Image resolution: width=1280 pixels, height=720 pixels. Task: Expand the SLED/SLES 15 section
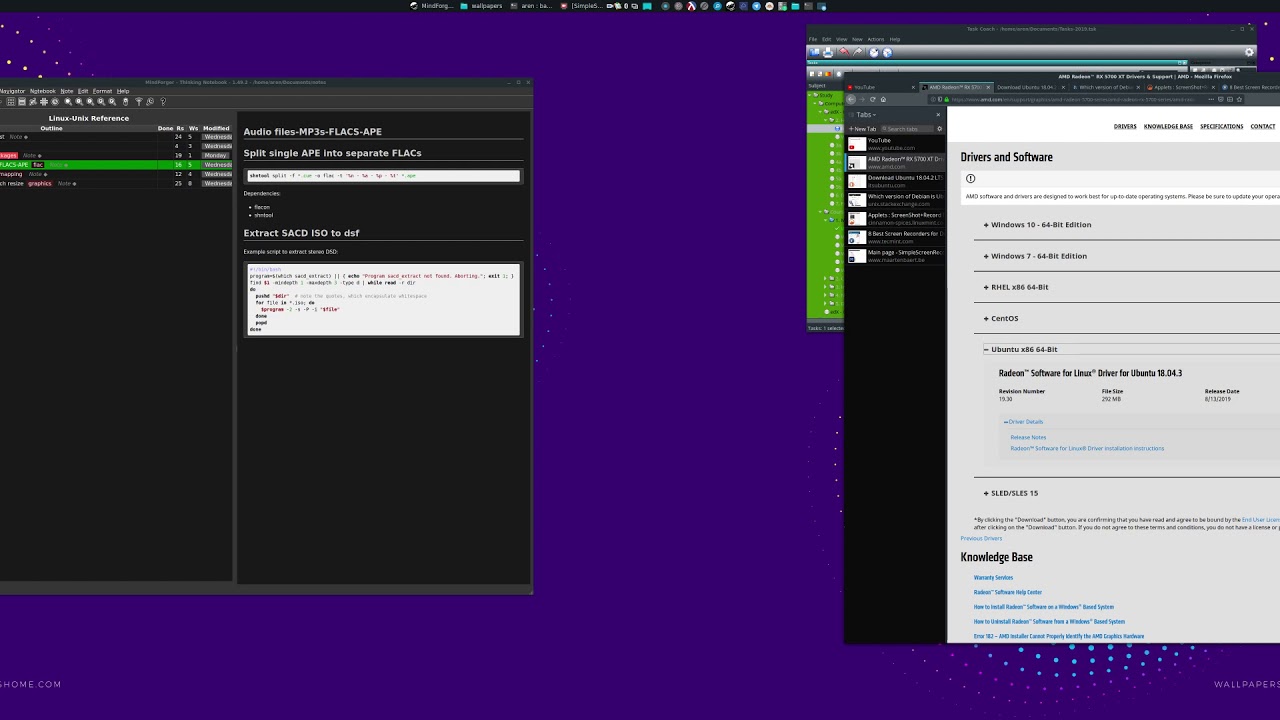point(1011,493)
